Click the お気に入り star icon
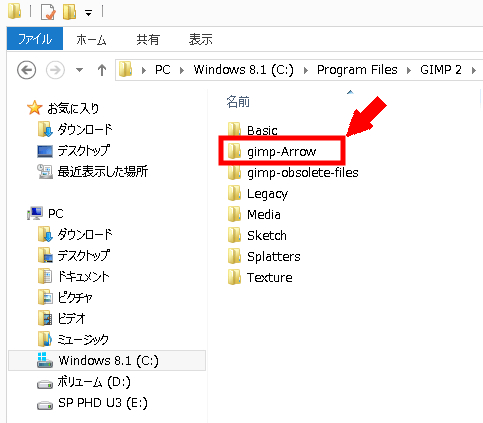483x423 pixels. point(34,108)
